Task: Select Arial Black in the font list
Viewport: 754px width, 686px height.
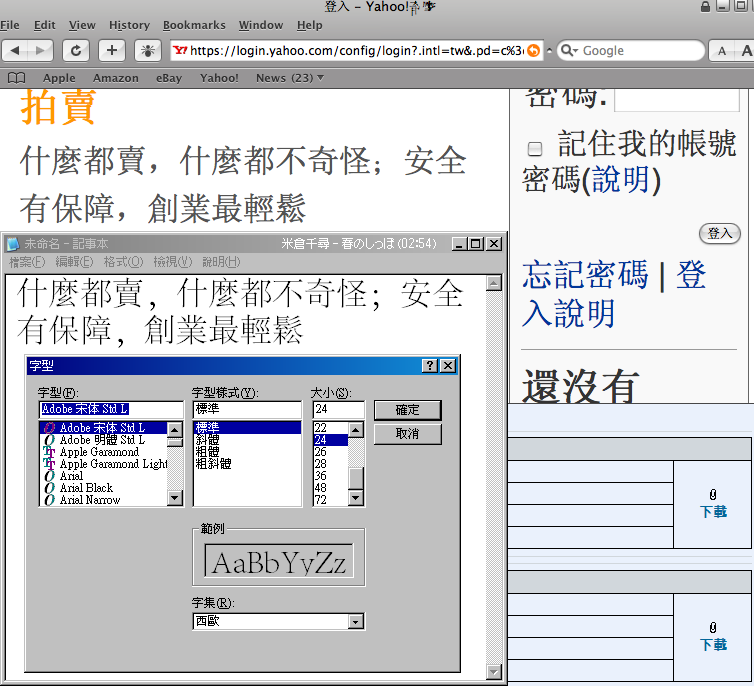Action: [x=86, y=488]
